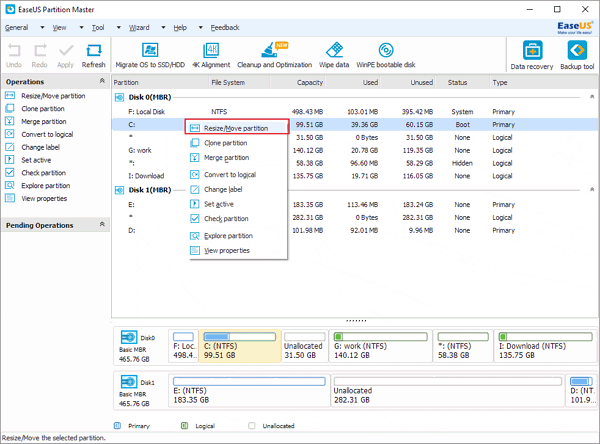Choose Clone partition from context menu

pyautogui.click(x=238, y=143)
